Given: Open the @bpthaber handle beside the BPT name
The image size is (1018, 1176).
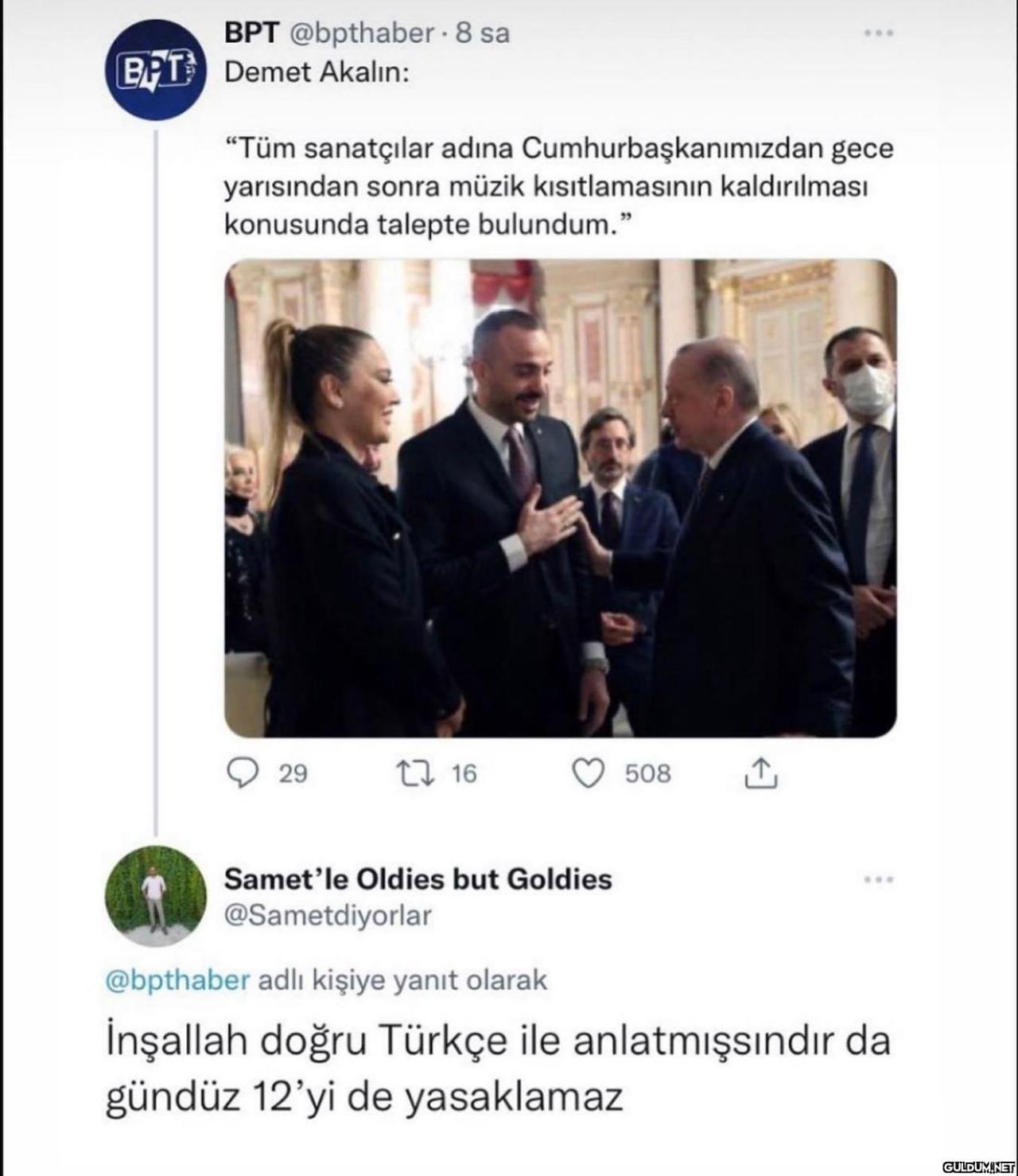Looking at the screenshot, I should [359, 33].
